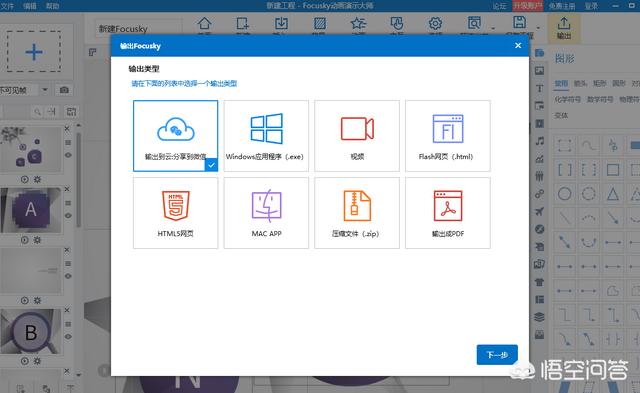Click the camera icon beside frame dropdown
Image resolution: width=640 pixels, height=393 pixels.
64,90
